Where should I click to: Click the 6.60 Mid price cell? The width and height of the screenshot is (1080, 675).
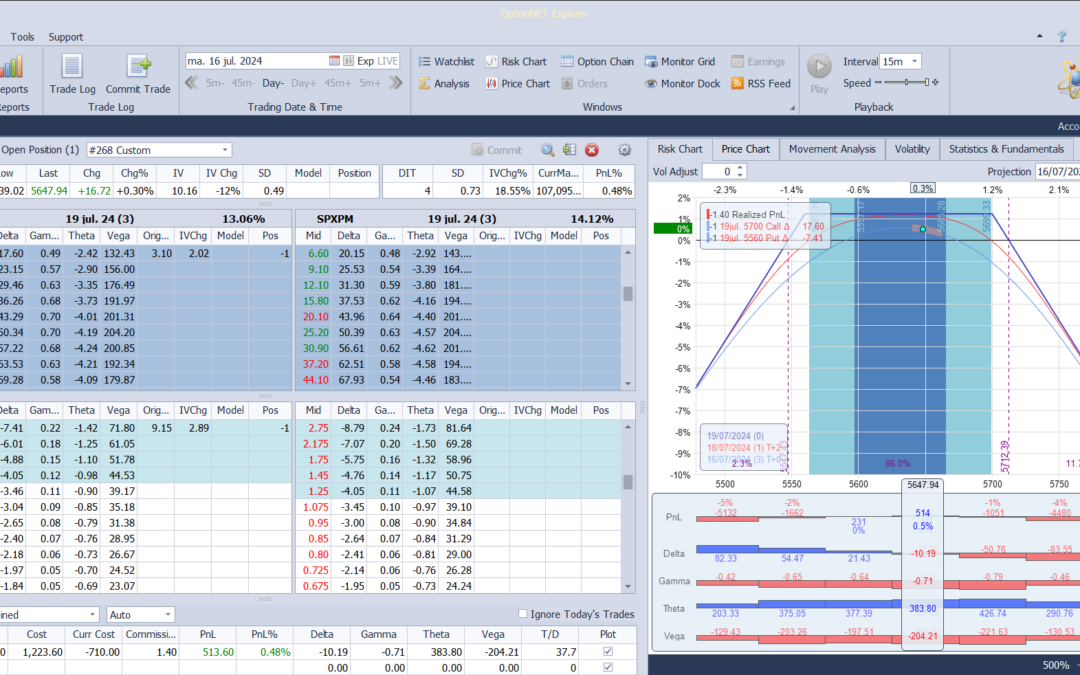313,253
